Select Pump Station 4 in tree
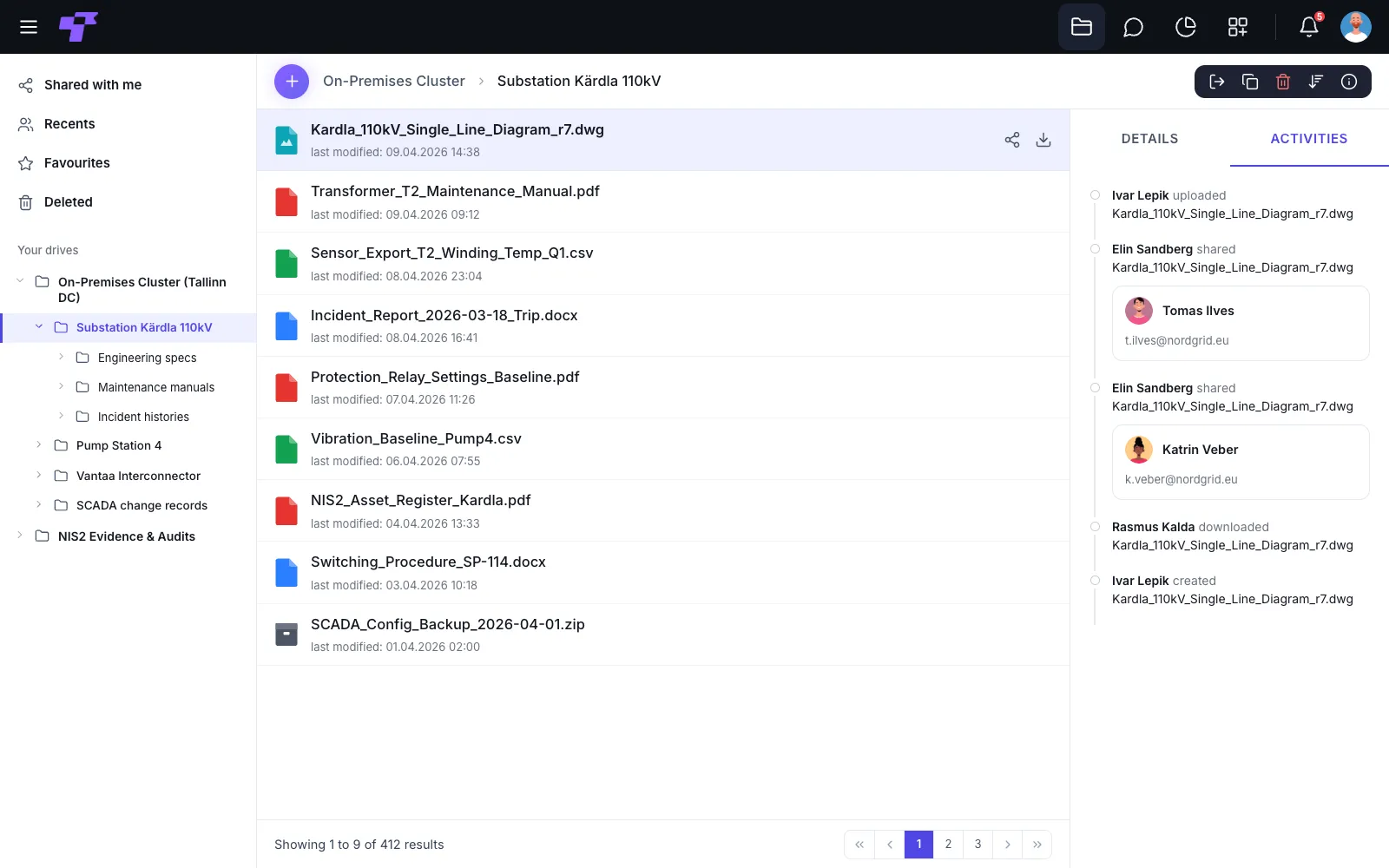Viewport: 1389px width, 868px height. click(119, 445)
